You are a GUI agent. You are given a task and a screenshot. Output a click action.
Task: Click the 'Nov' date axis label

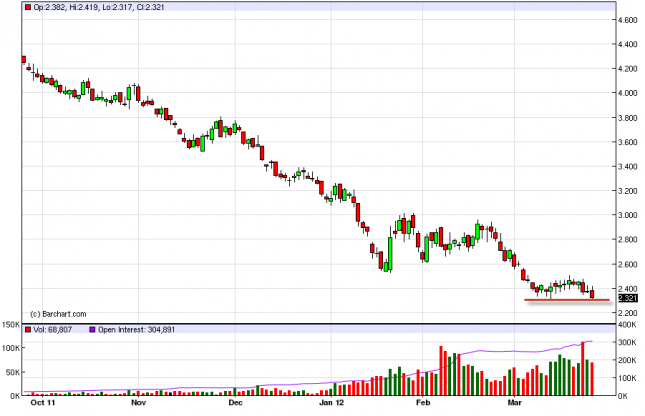[139, 402]
